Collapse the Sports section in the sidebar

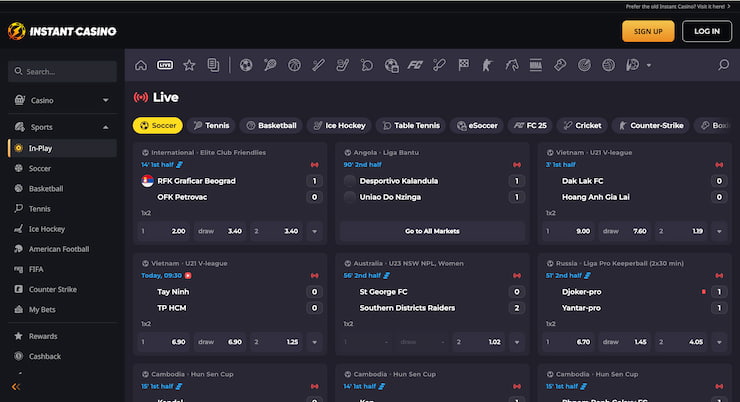click(62, 127)
